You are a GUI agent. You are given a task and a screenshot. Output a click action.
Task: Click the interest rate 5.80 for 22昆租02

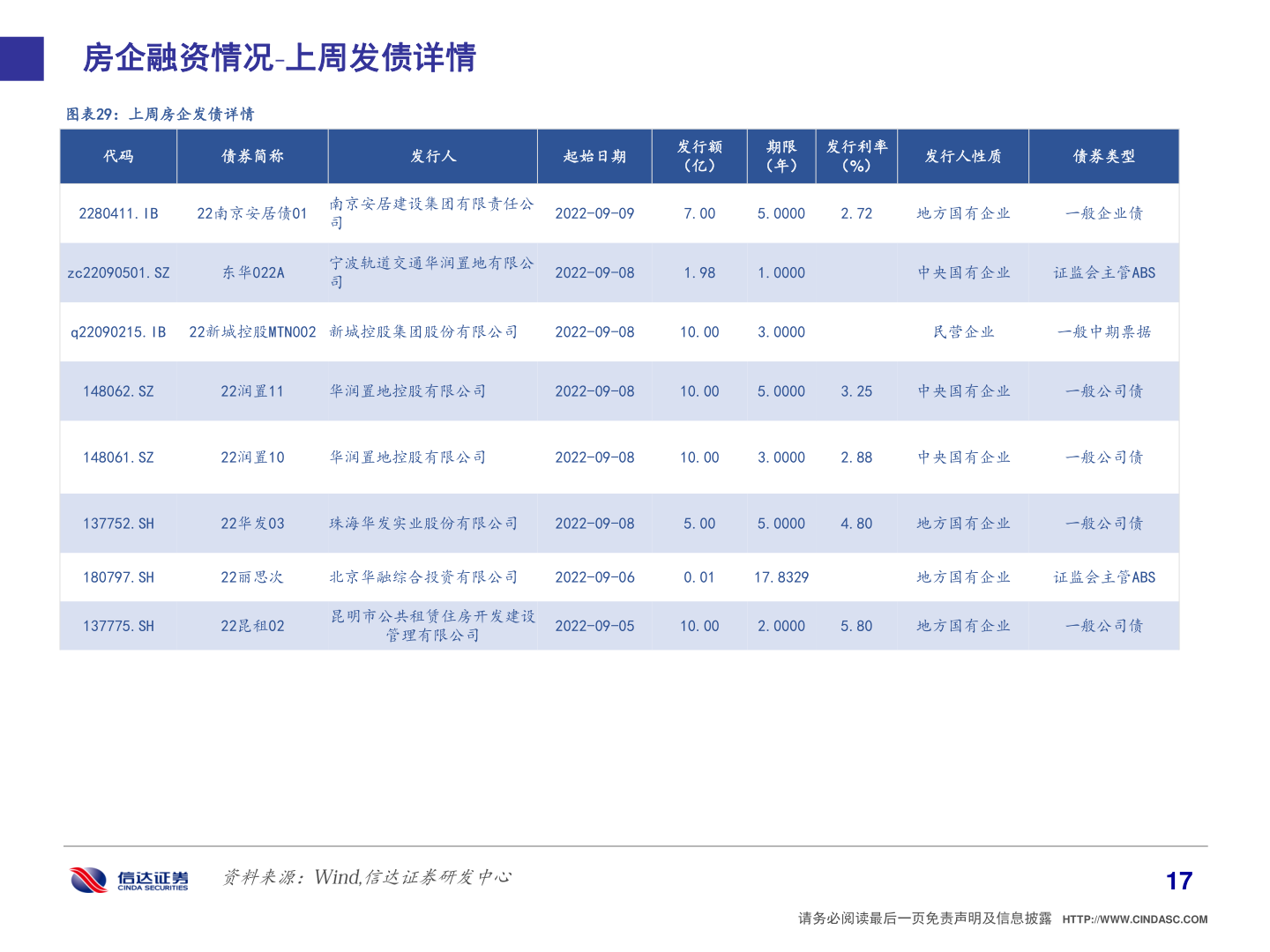coord(857,626)
